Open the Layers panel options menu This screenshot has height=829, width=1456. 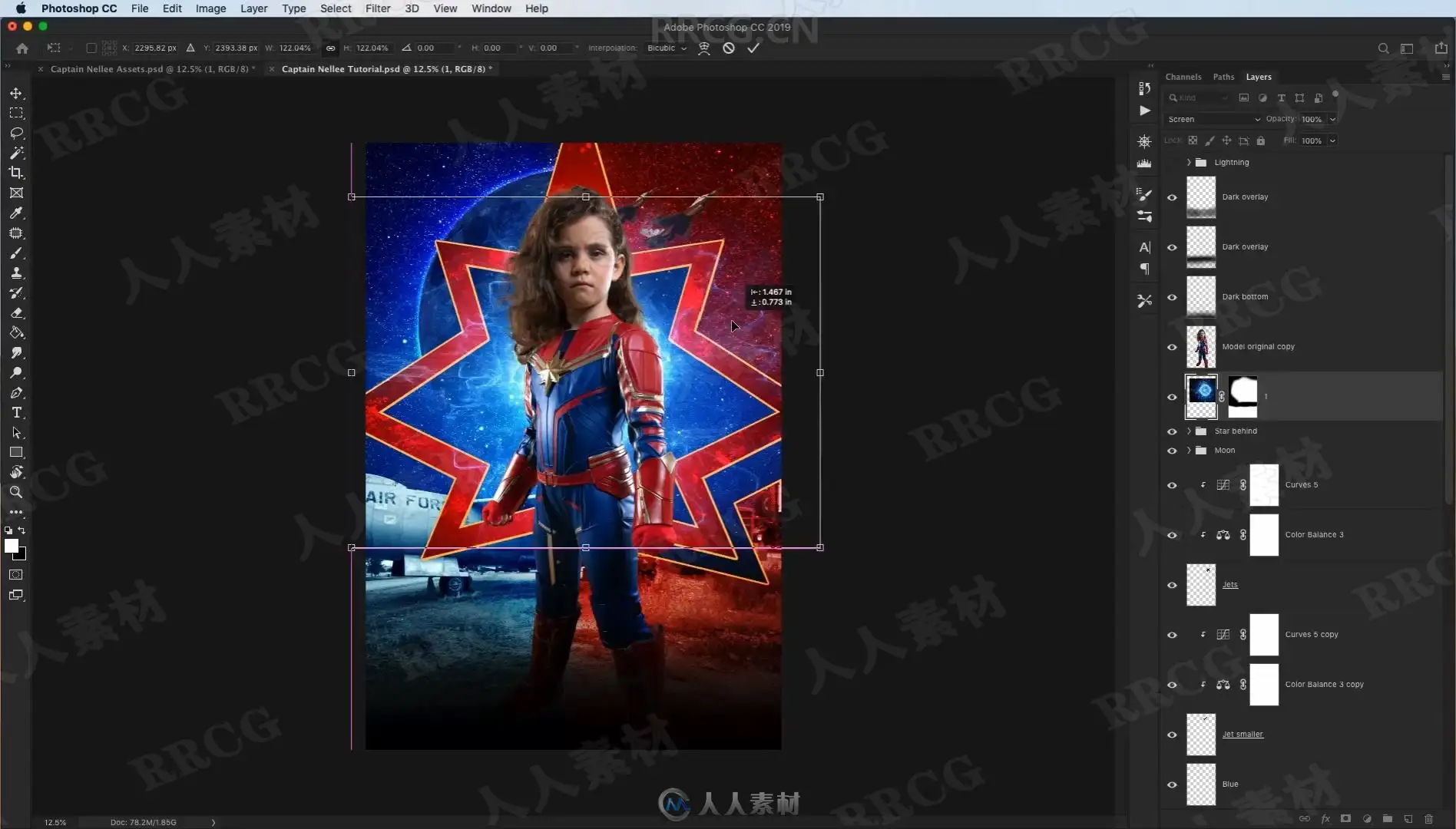coord(1445,77)
